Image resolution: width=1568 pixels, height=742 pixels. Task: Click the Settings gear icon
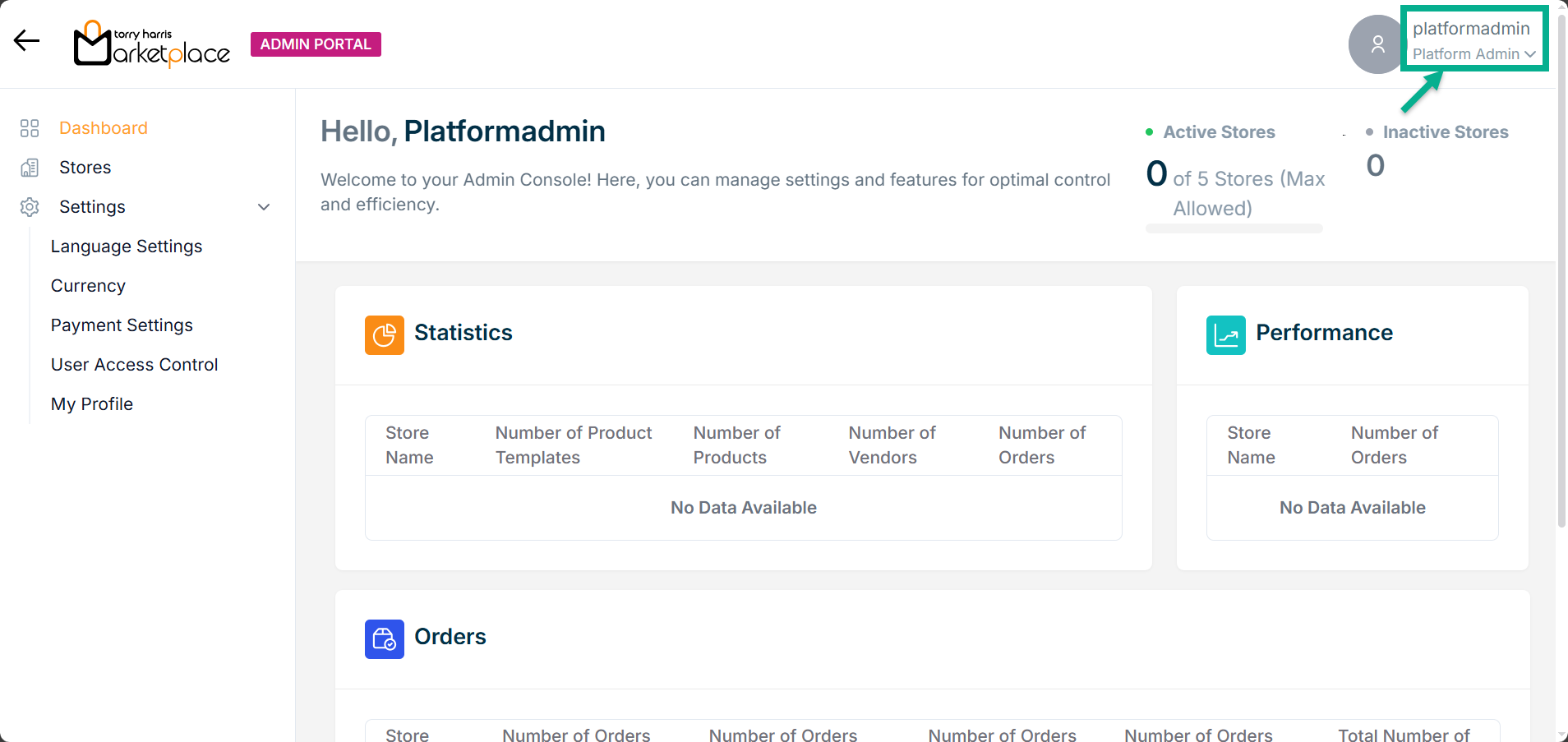coord(30,207)
